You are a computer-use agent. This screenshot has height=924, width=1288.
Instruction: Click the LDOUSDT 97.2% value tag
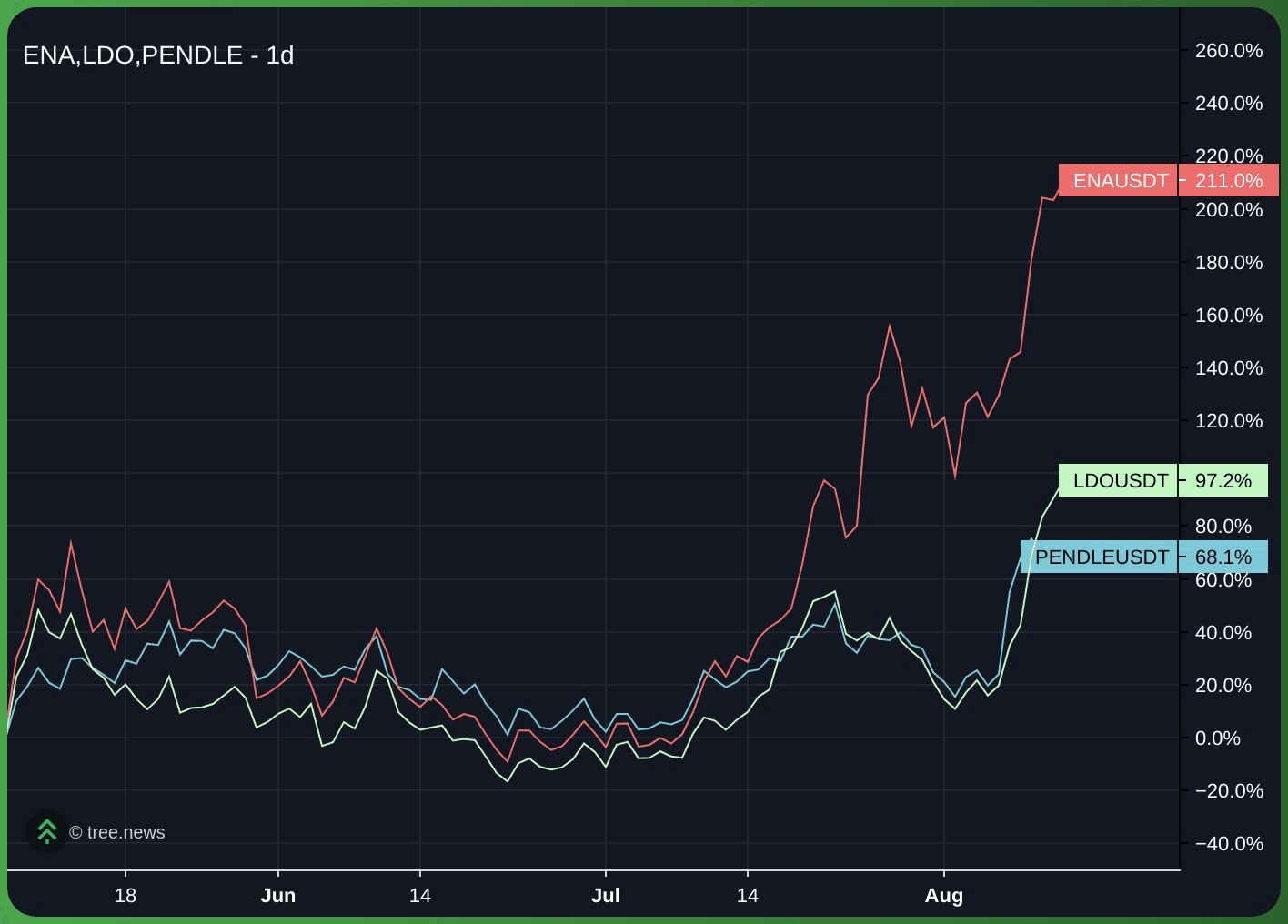1223,480
